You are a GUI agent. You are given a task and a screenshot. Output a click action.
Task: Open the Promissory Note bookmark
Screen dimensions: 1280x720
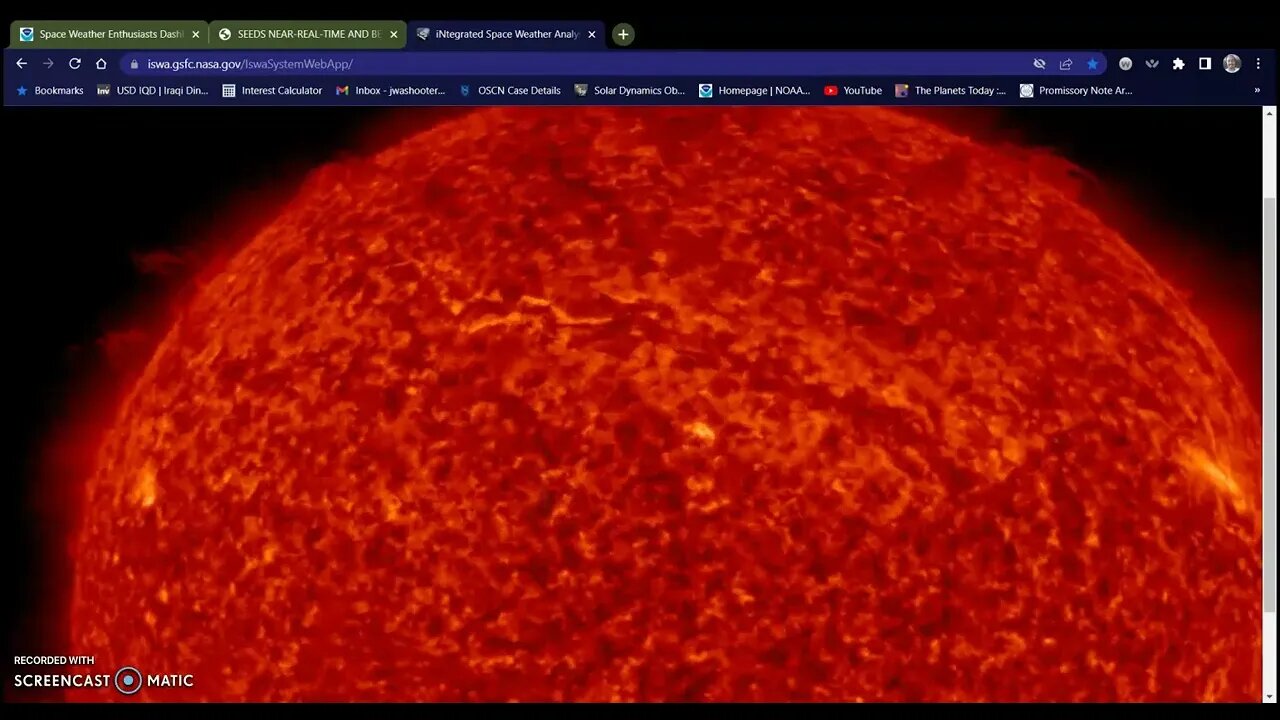coord(1076,90)
